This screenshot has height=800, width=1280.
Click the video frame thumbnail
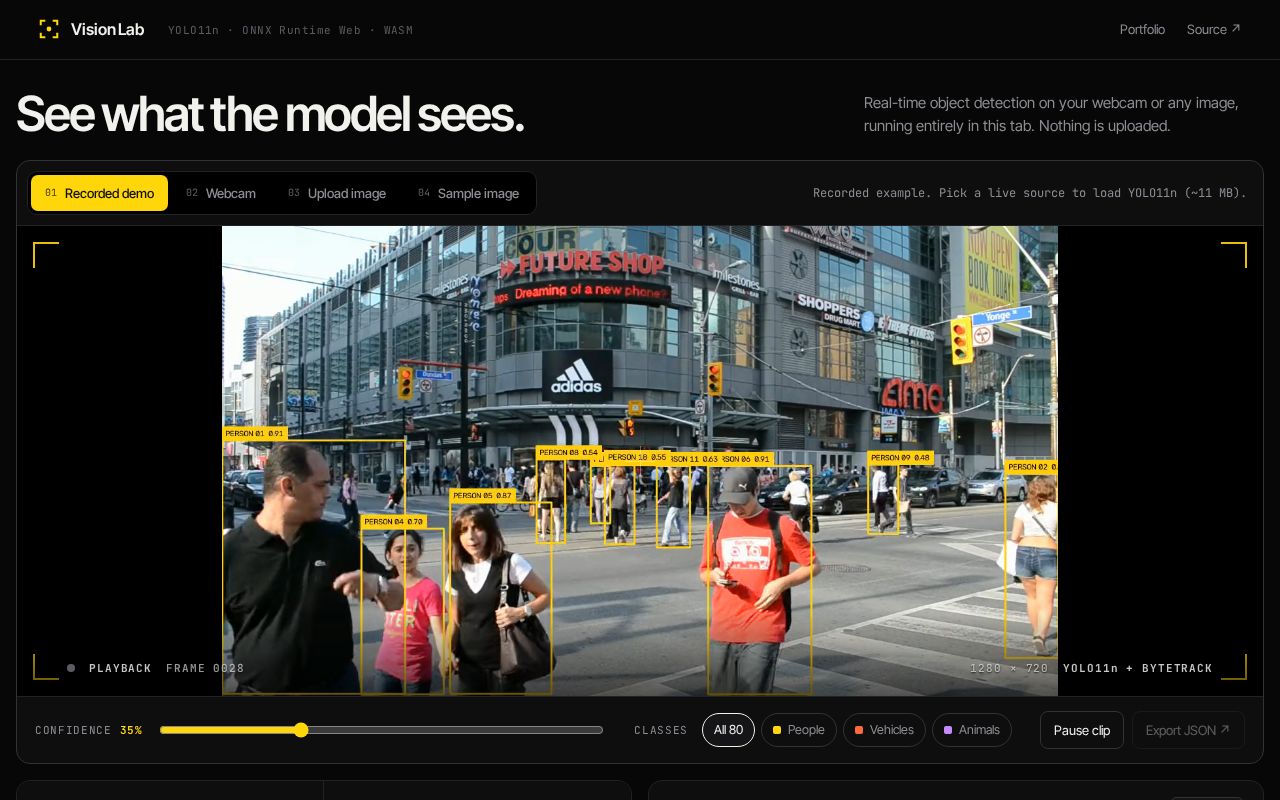click(640, 460)
